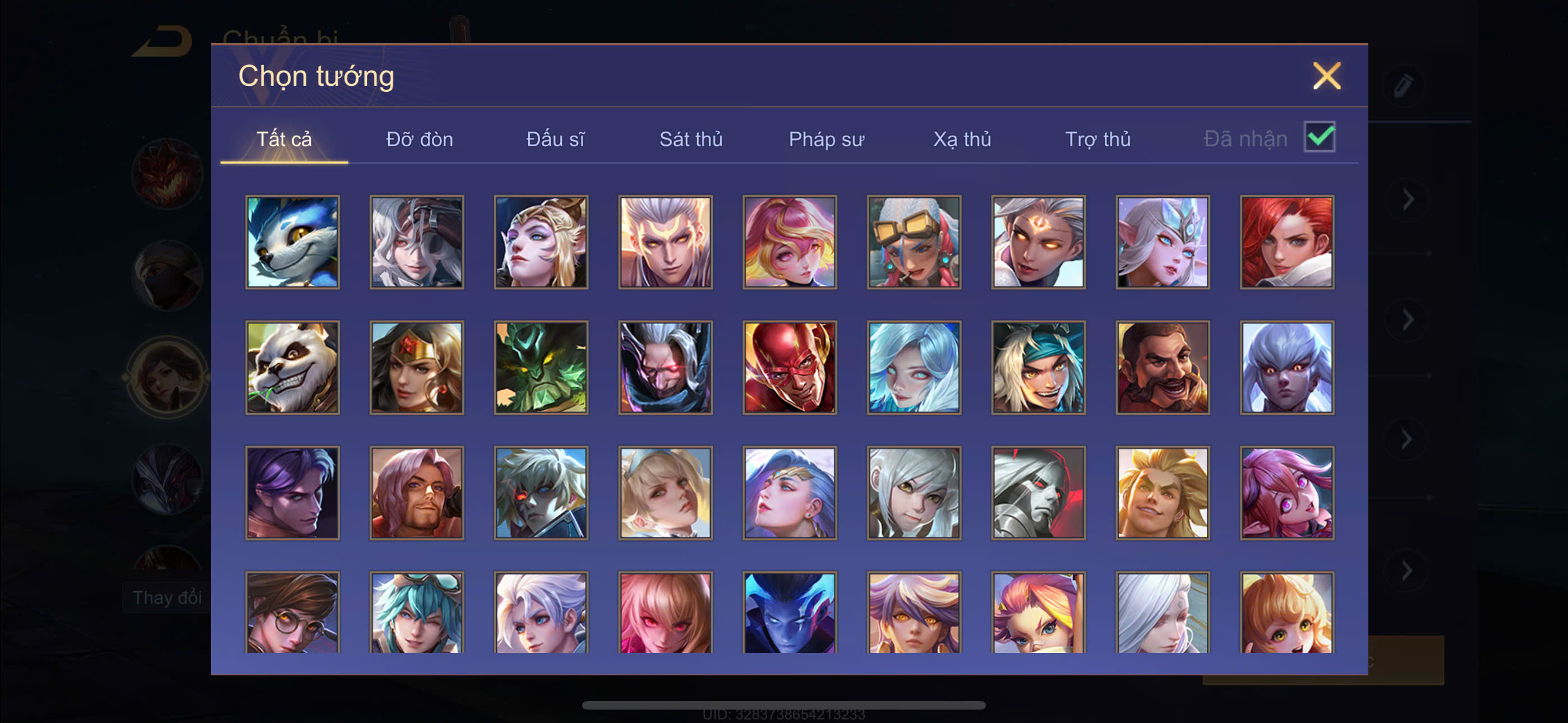Pick the pink-haired elf girl hero
The width and height of the screenshot is (1568, 723).
[x=1287, y=492]
